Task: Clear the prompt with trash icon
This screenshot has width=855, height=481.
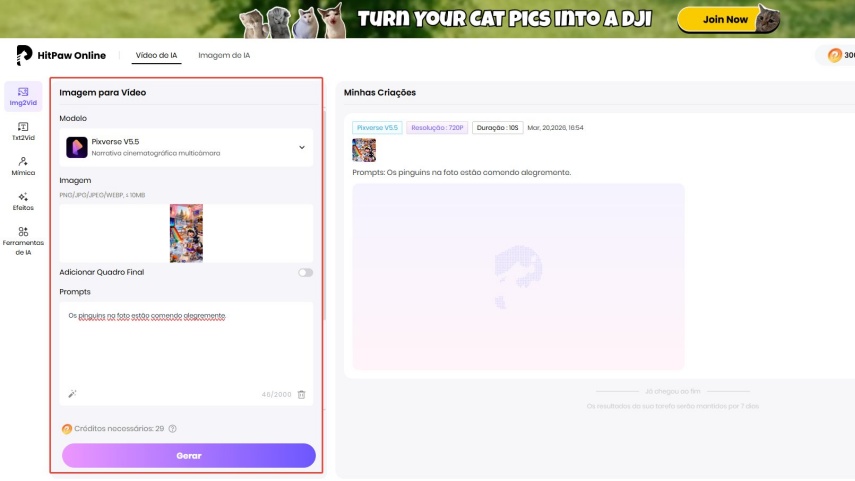Action: click(302, 394)
